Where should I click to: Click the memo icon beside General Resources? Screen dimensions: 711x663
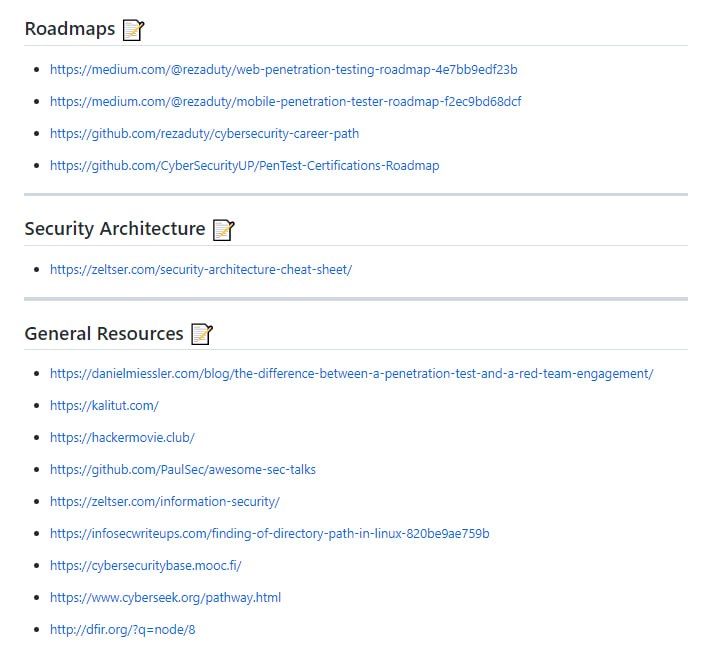pyautogui.click(x=202, y=334)
